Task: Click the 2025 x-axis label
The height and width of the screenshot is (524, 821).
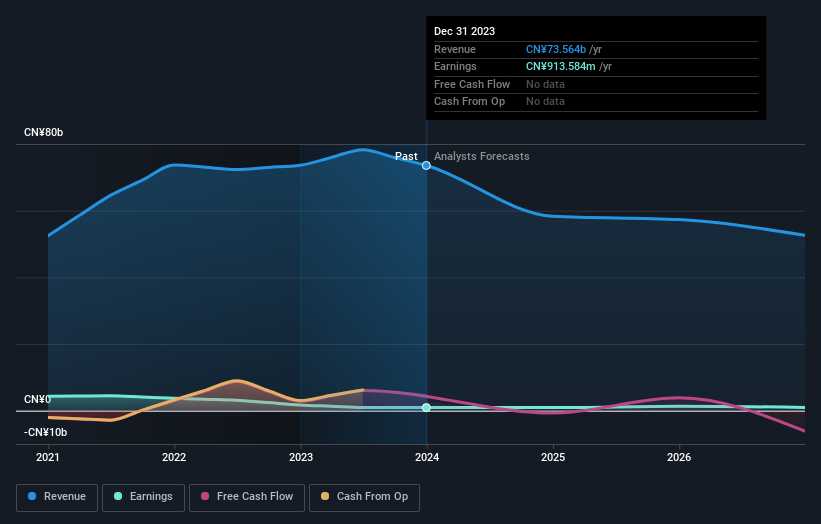Action: tap(553, 457)
